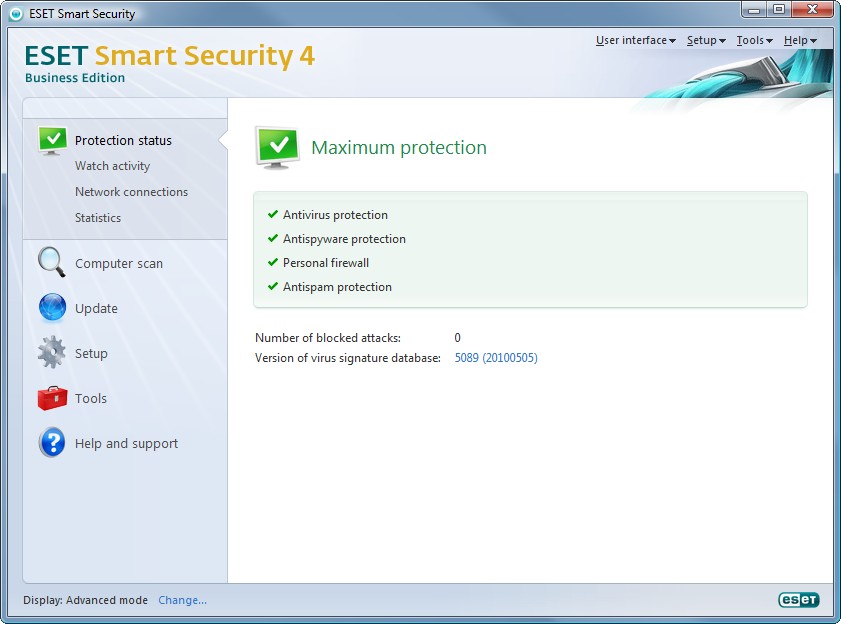Go to Computer scan section
This screenshot has width=841, height=624.
pos(119,263)
